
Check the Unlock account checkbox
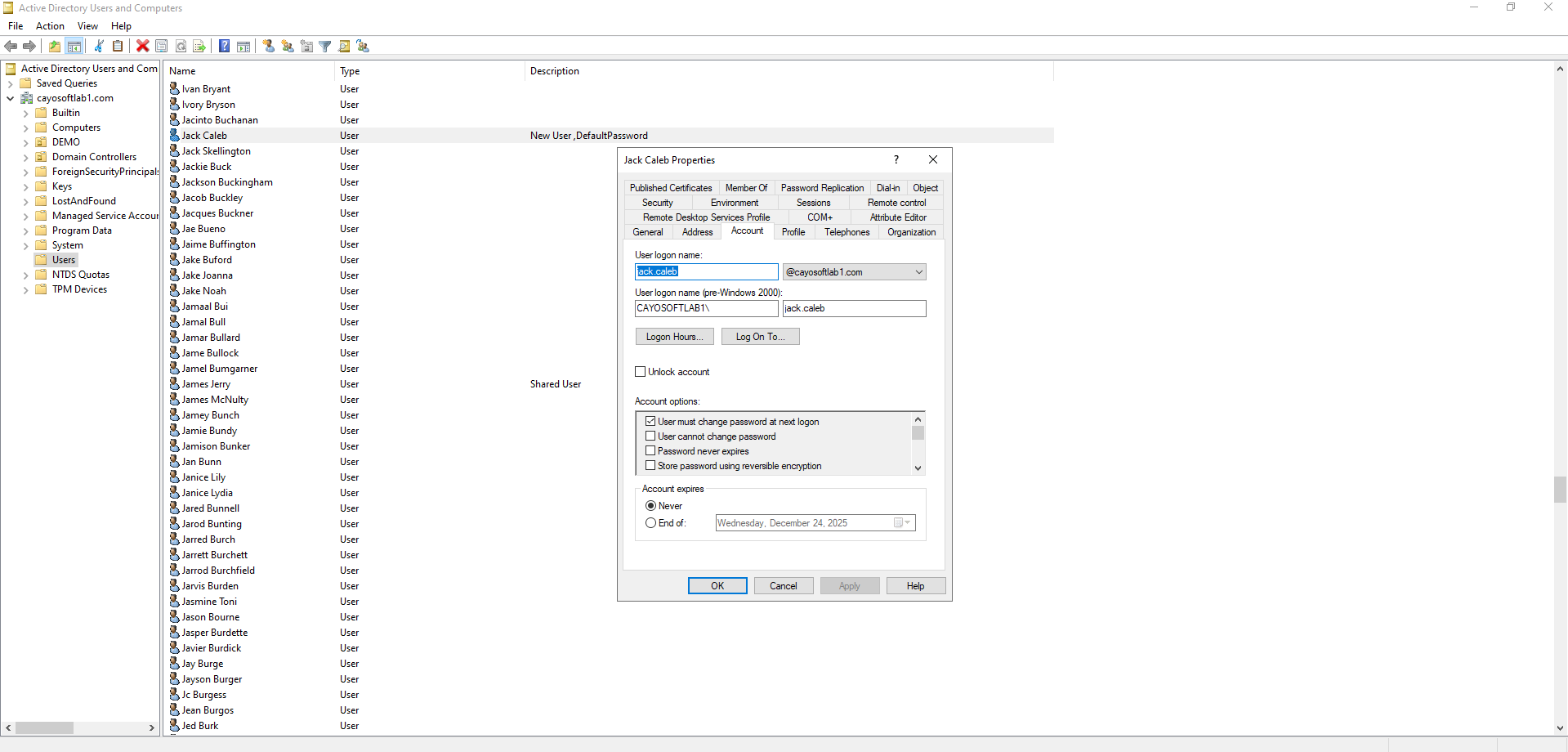click(x=641, y=372)
